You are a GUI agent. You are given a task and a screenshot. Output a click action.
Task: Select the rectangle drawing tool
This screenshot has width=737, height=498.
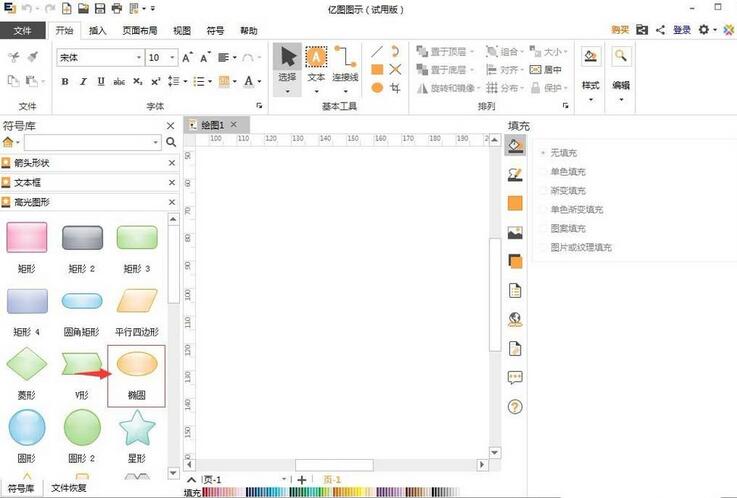click(x=377, y=70)
